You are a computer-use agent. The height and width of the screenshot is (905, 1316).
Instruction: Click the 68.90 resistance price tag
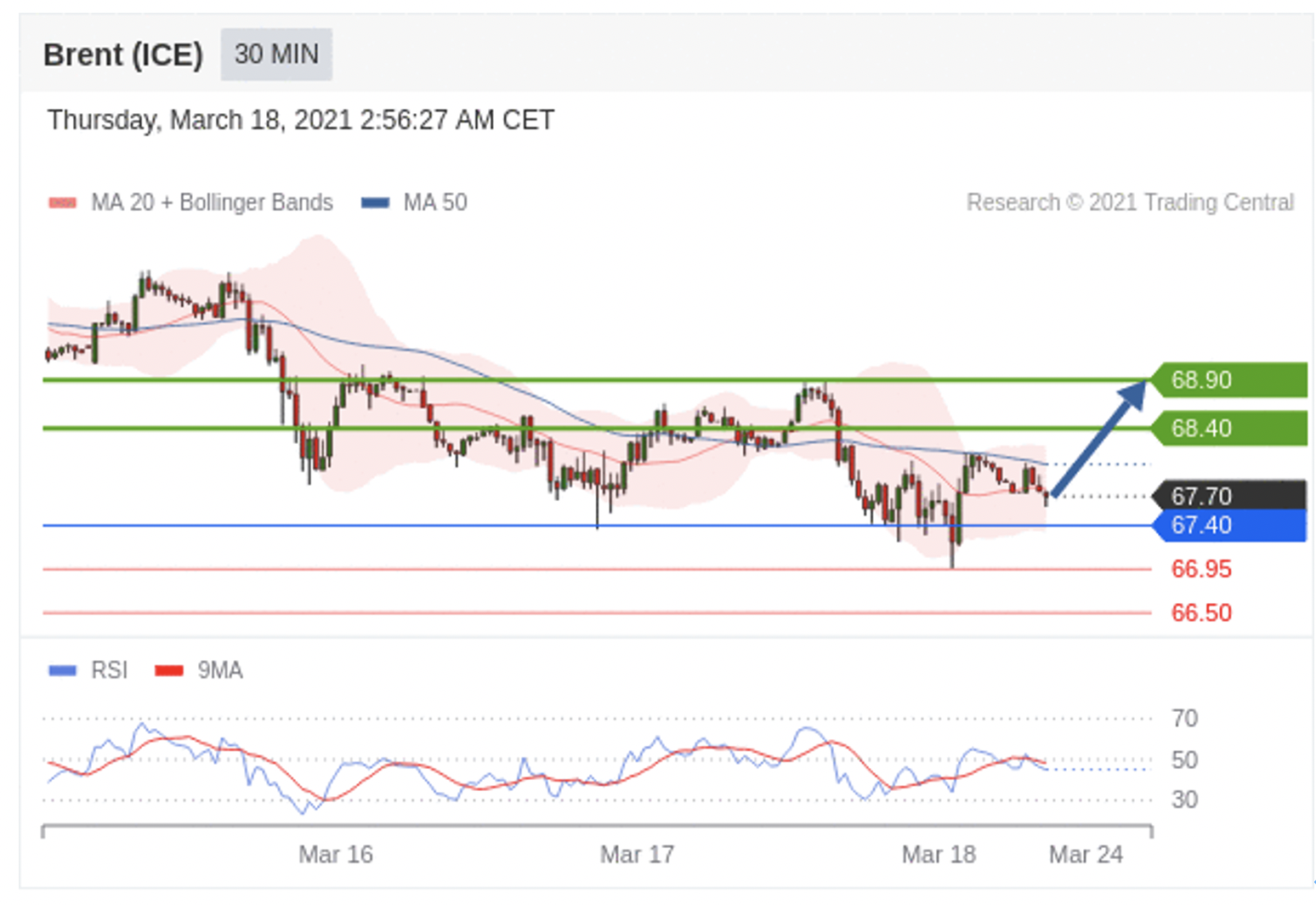1228,380
